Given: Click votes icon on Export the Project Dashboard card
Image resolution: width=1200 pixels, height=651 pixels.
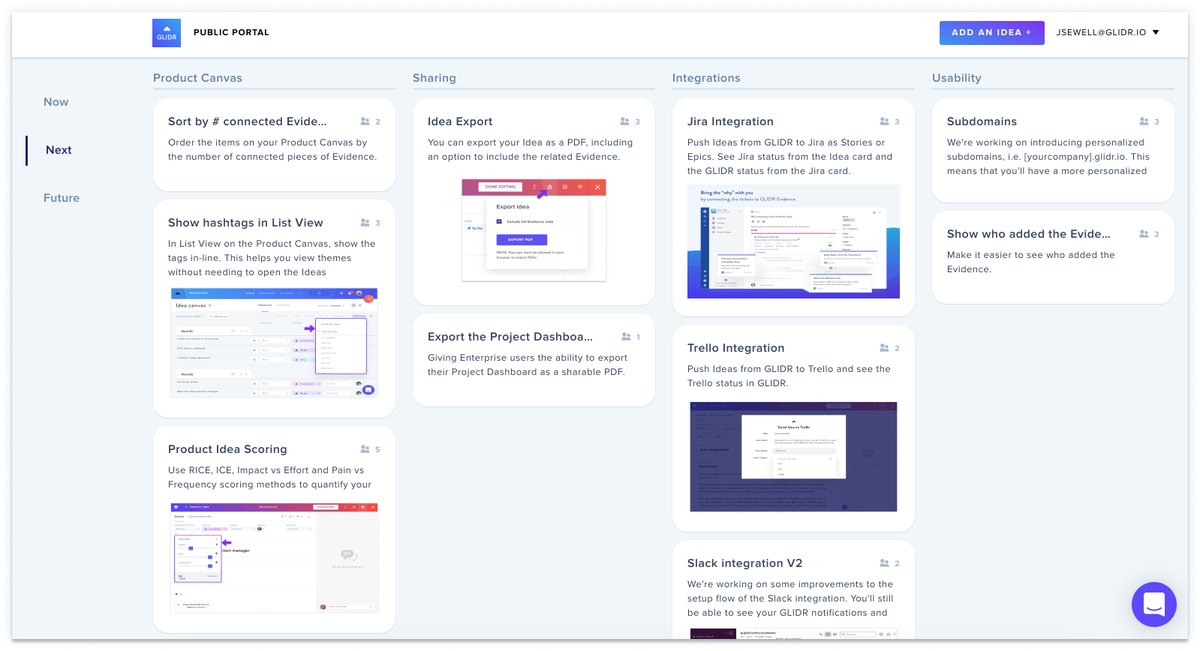Looking at the screenshot, I should tap(626, 337).
